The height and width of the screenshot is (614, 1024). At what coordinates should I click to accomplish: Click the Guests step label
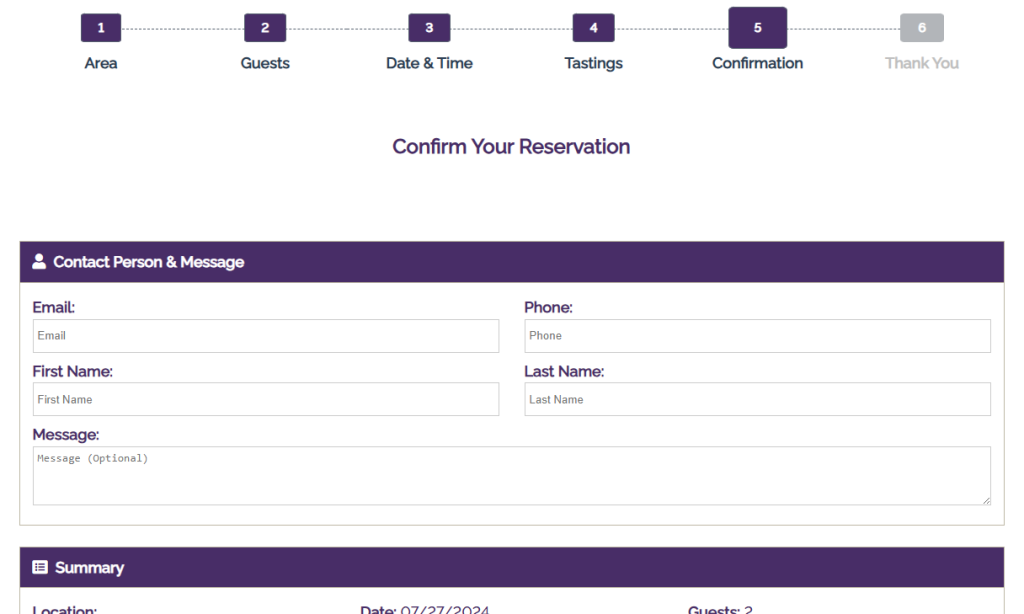pyautogui.click(x=265, y=63)
